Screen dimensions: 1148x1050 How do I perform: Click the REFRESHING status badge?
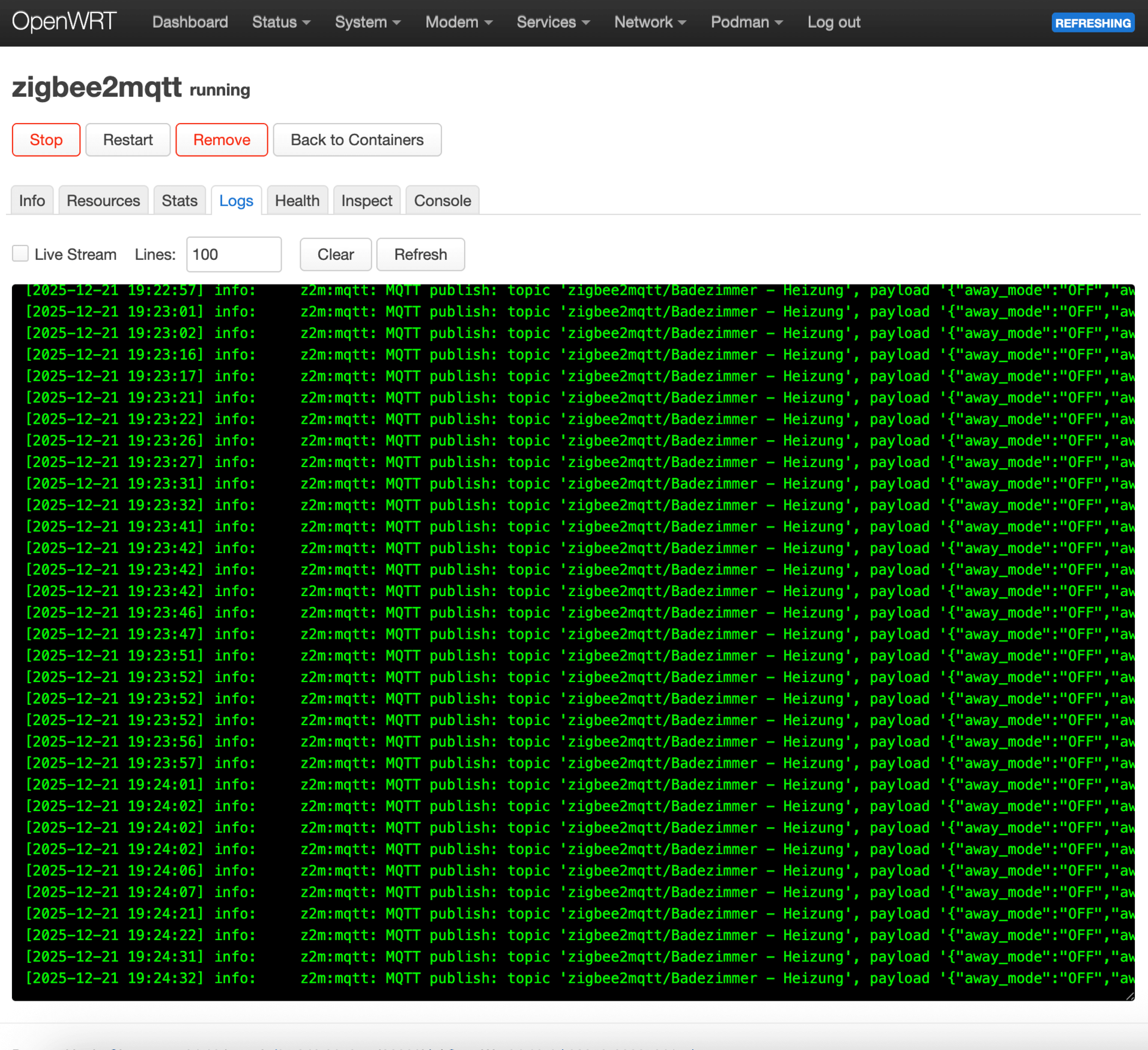(x=1092, y=23)
